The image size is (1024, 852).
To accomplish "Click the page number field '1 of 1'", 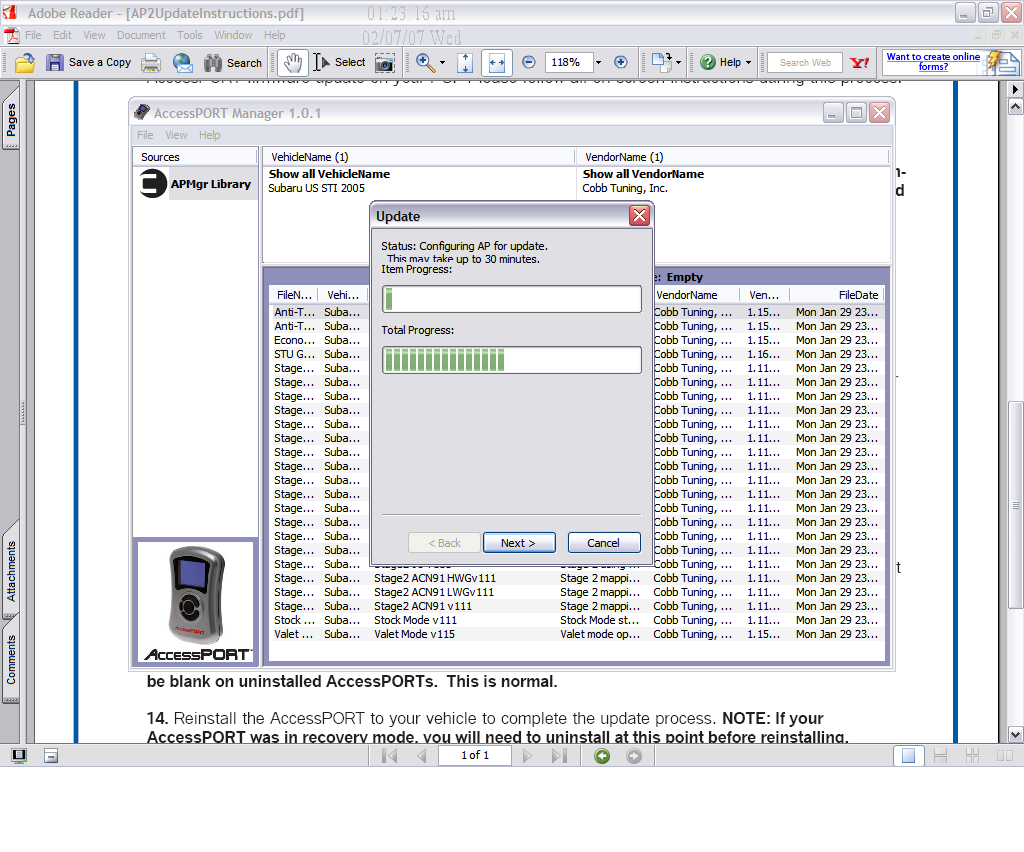I will [475, 755].
